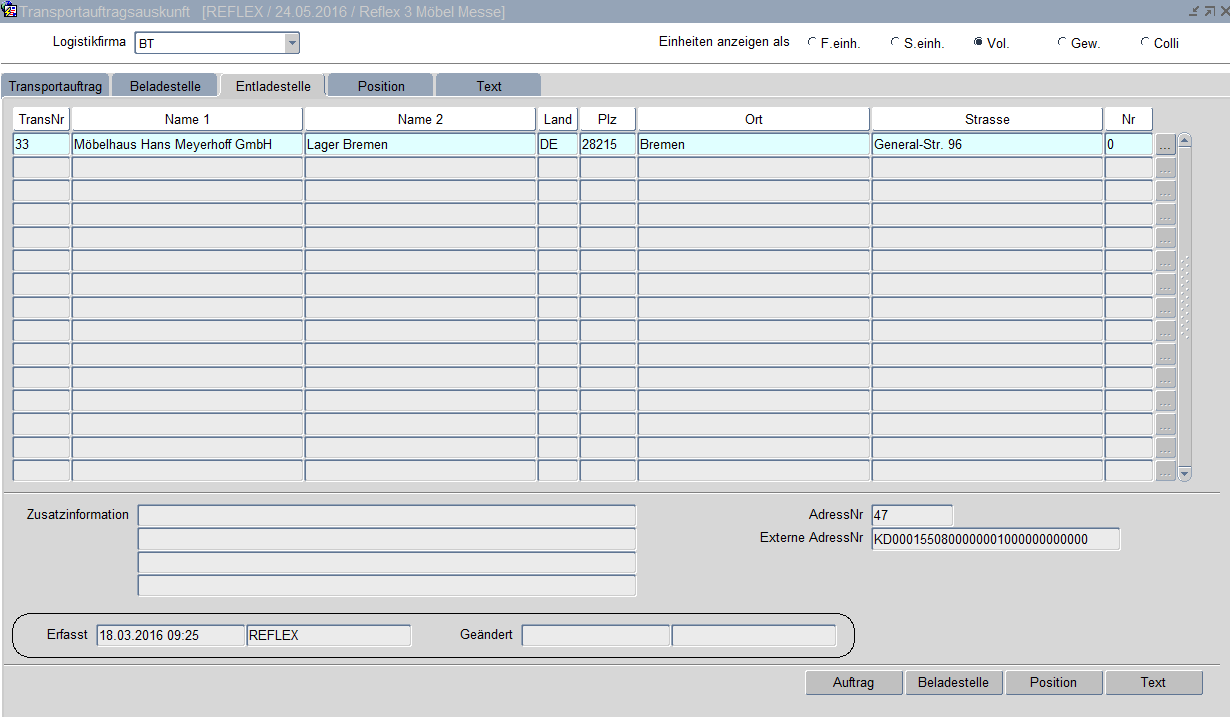Open the Logistikfirma dropdown
This screenshot has height=717, width=1230.
tap(292, 43)
